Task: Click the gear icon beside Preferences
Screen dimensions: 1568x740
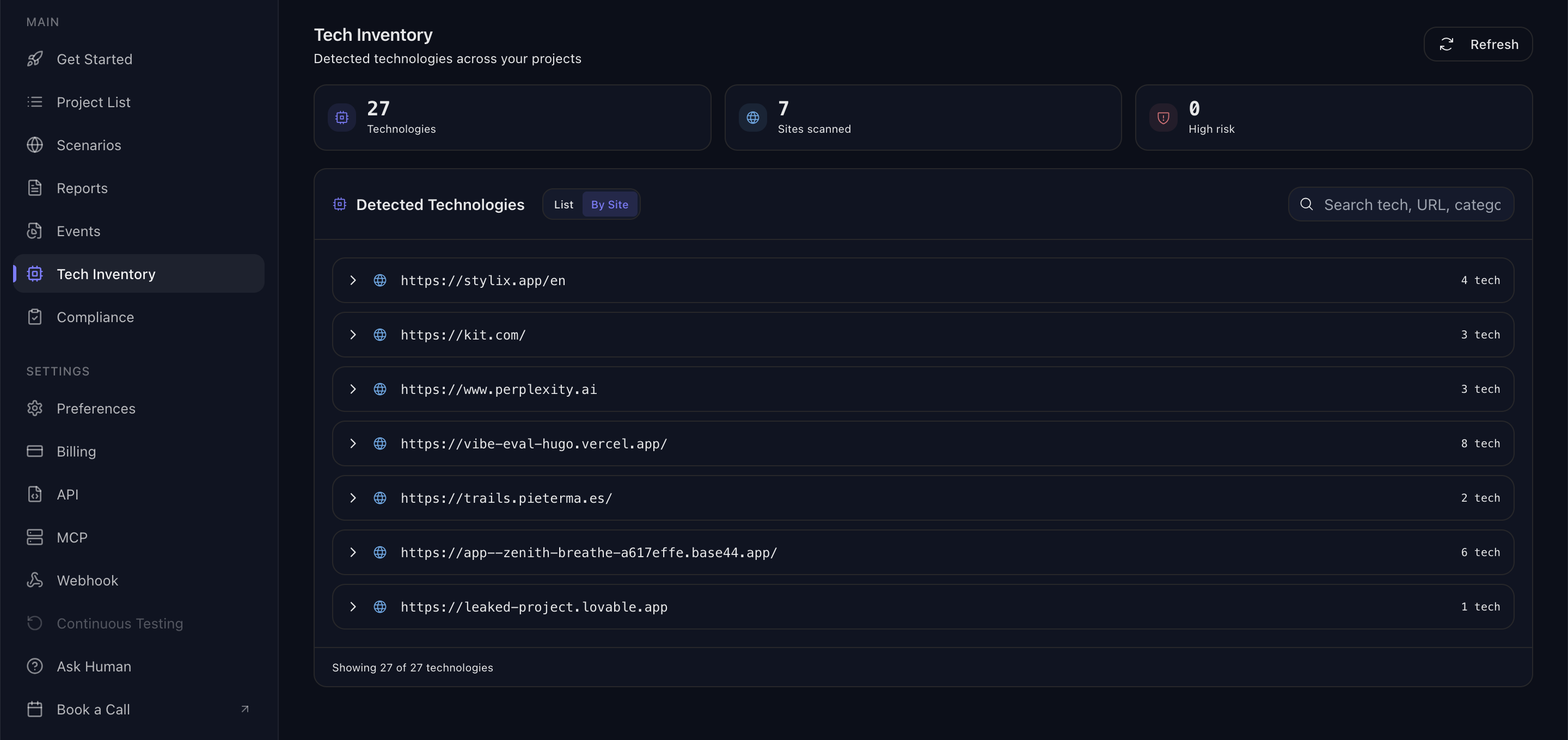Action: (x=35, y=408)
